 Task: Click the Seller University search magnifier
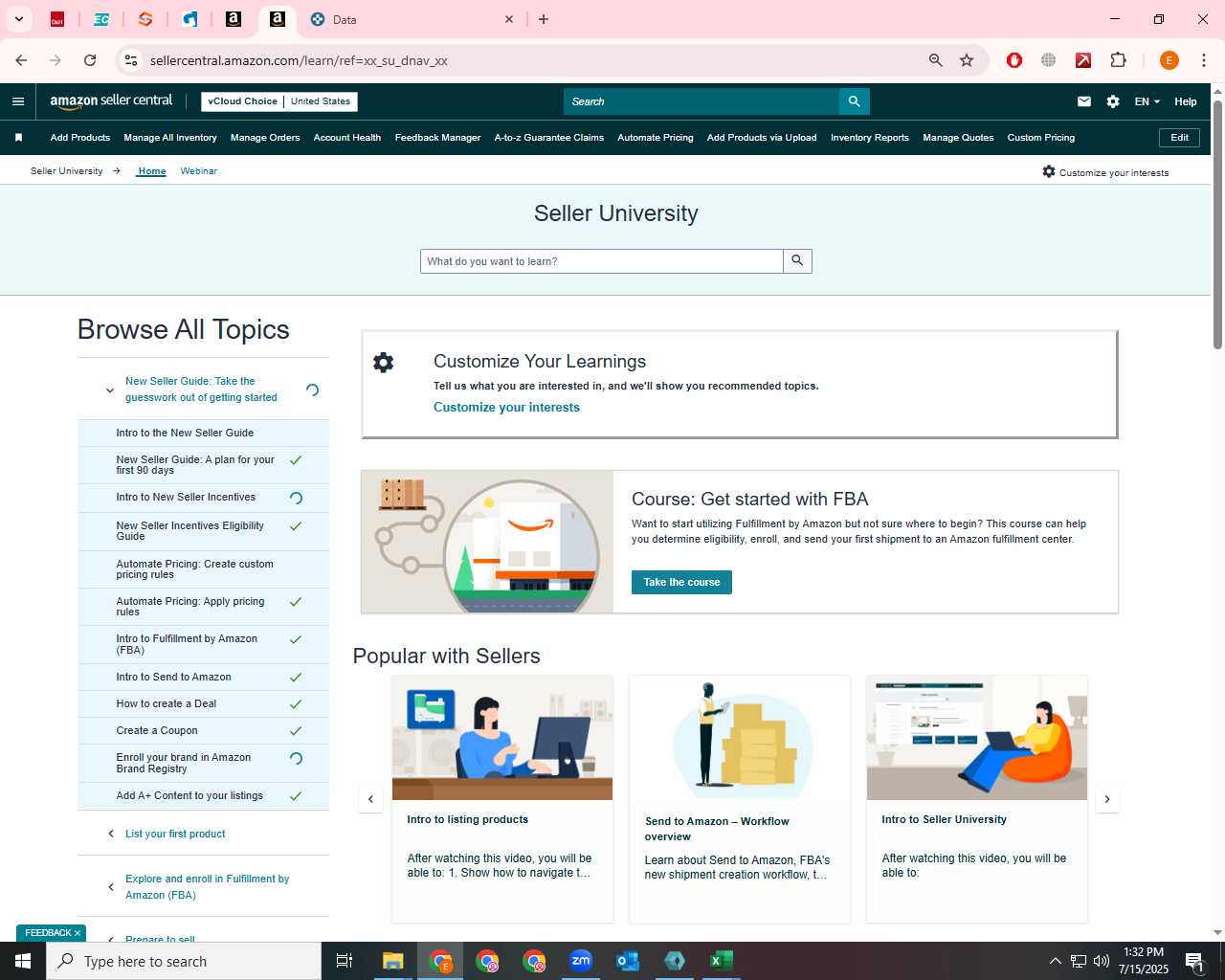[x=797, y=261]
